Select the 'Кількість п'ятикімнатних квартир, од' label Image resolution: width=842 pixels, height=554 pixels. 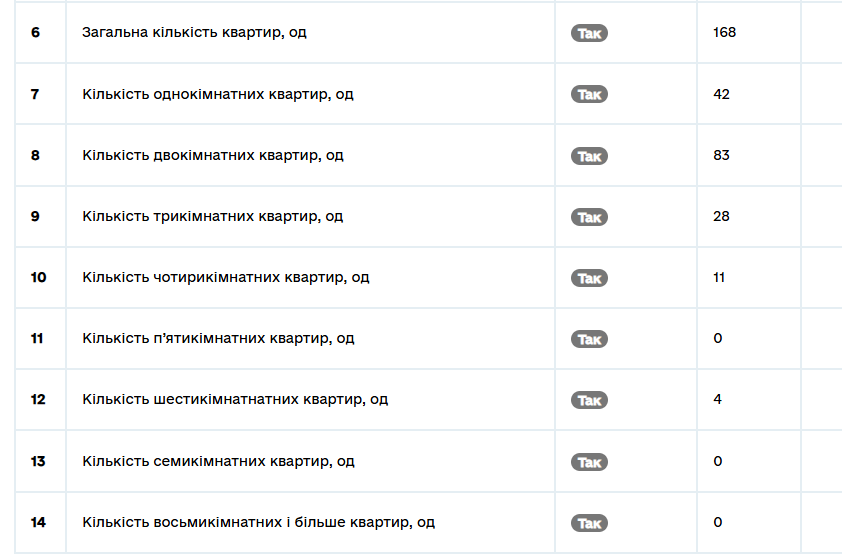(x=218, y=338)
